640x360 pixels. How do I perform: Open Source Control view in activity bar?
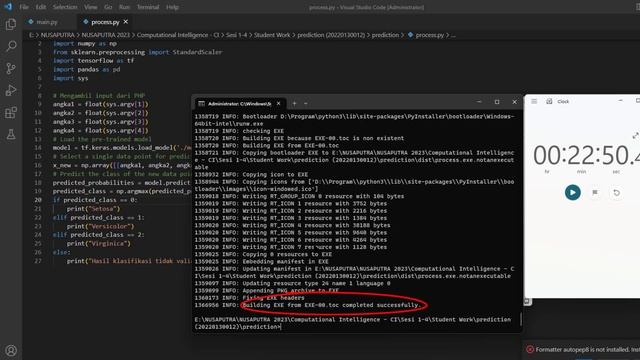tap(11, 68)
